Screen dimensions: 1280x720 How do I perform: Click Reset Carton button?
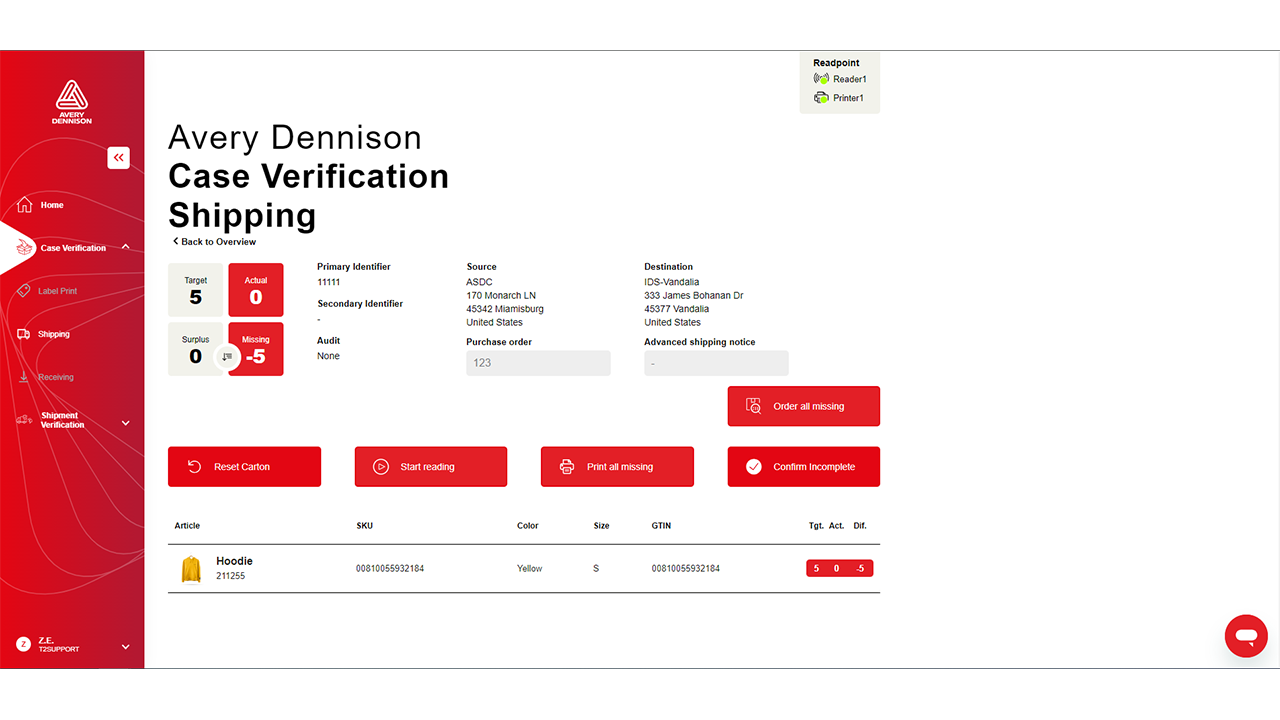click(x=244, y=467)
